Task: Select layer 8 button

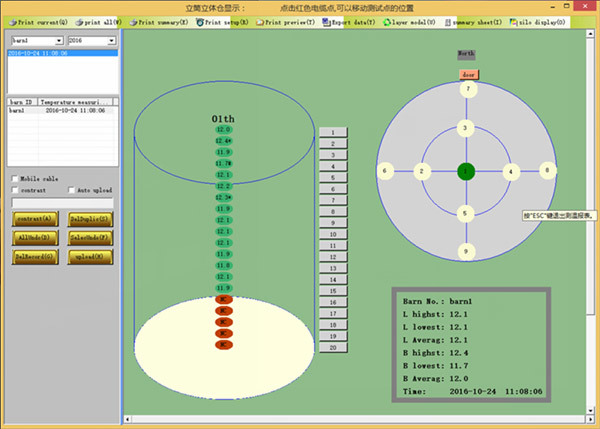Action: 333,212
